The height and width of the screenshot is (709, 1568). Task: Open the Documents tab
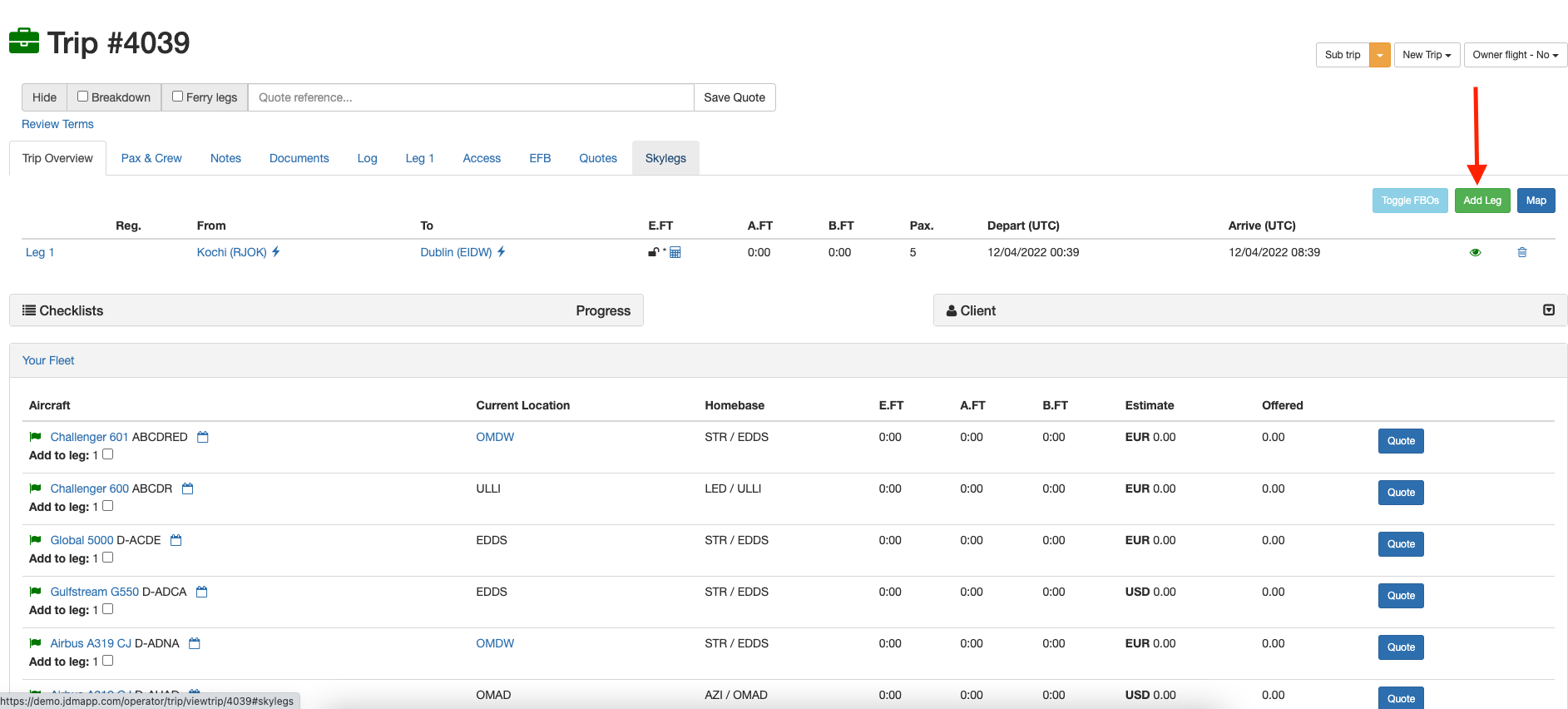tap(299, 158)
